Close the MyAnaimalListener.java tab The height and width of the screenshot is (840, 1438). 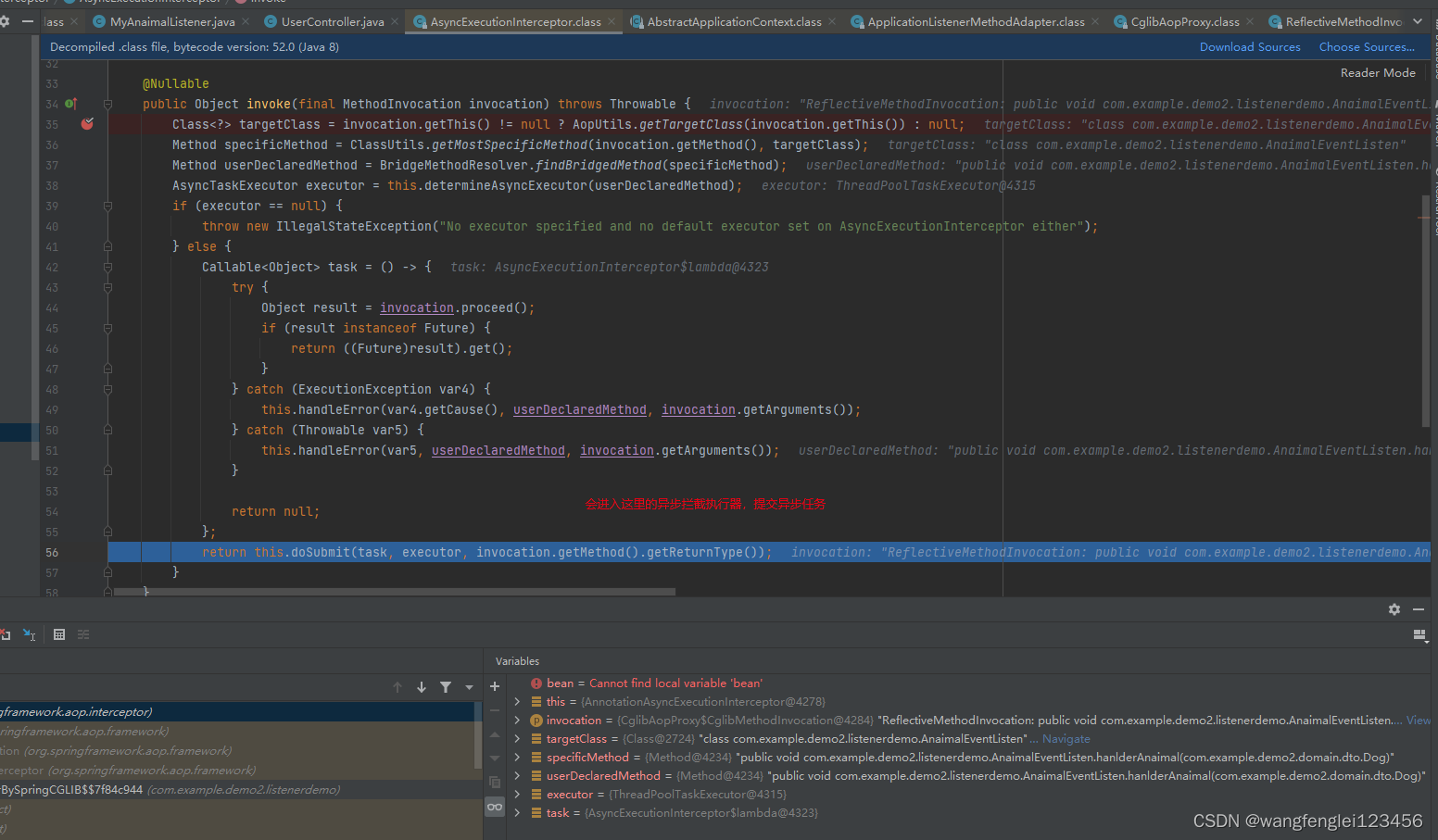(x=246, y=21)
